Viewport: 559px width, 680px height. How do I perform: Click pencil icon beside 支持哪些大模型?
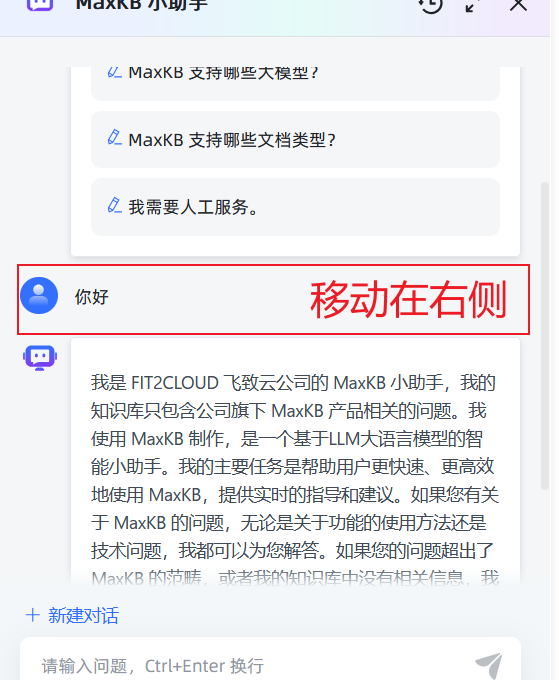114,72
